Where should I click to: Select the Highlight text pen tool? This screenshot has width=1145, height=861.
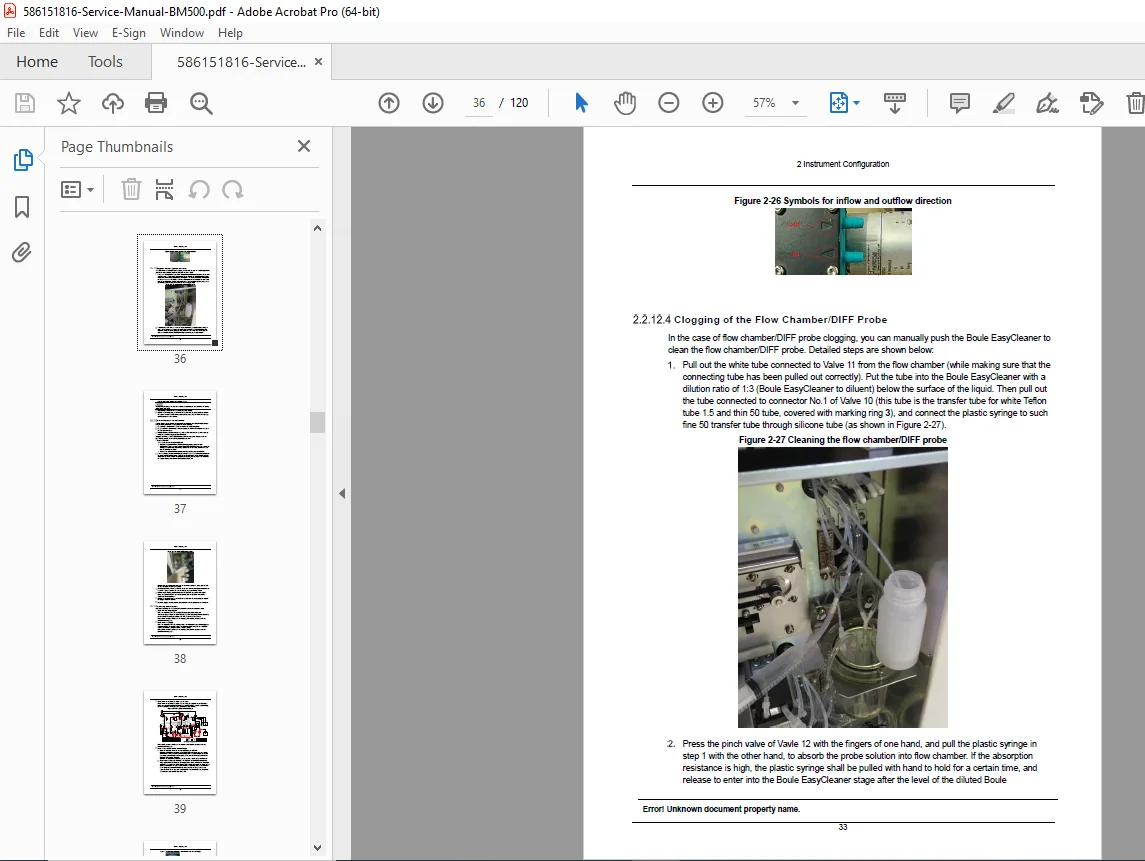[x=1004, y=103]
